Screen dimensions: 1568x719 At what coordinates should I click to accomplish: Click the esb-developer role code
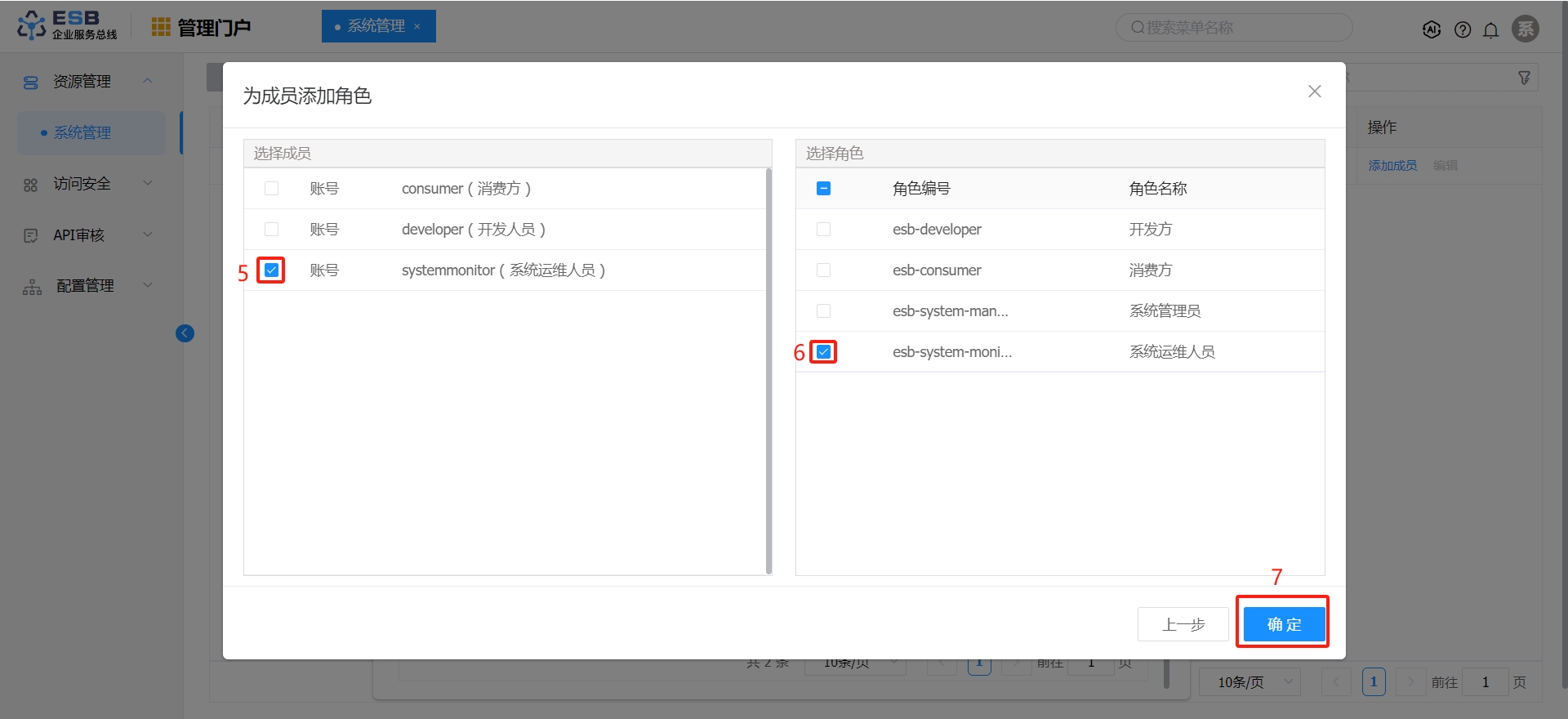[x=937, y=230]
